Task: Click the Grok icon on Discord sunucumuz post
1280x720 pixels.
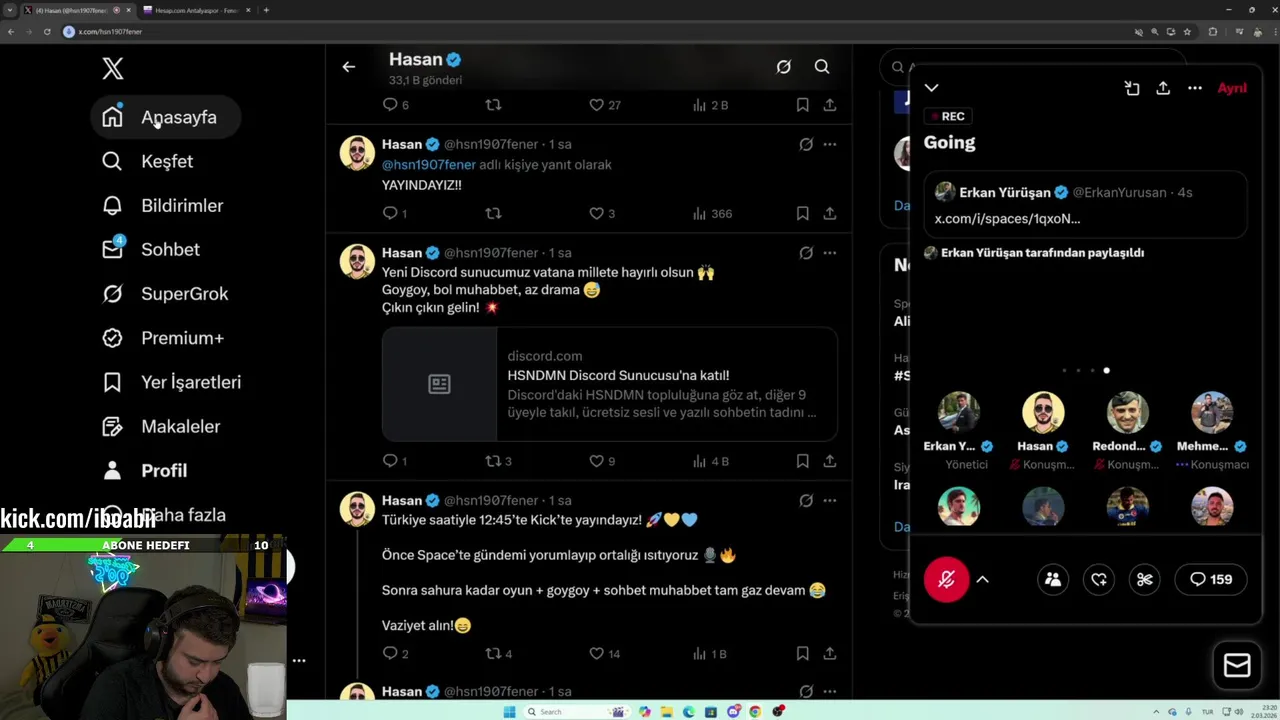Action: click(x=806, y=253)
